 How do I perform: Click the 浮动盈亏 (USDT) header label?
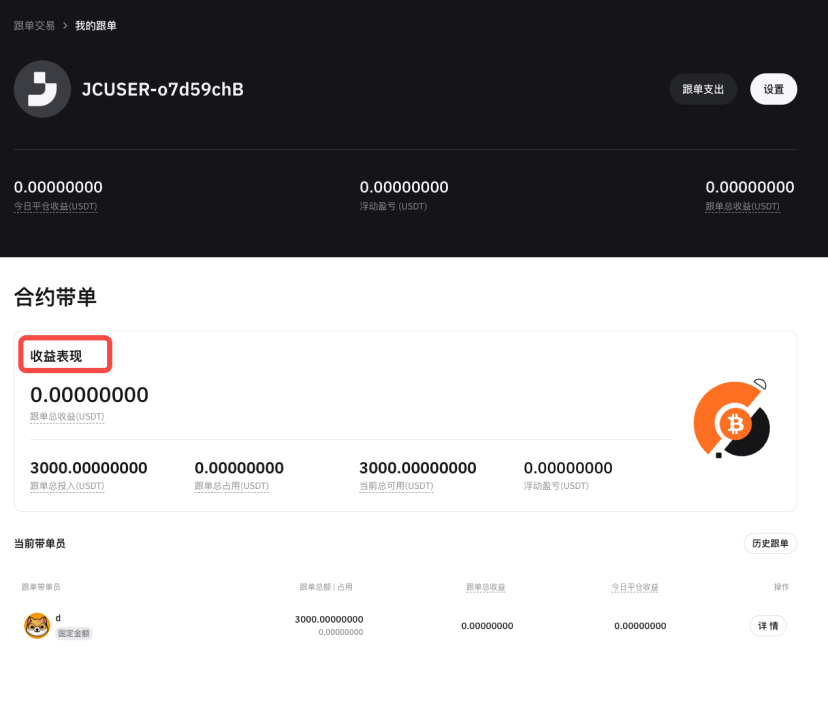click(393, 206)
